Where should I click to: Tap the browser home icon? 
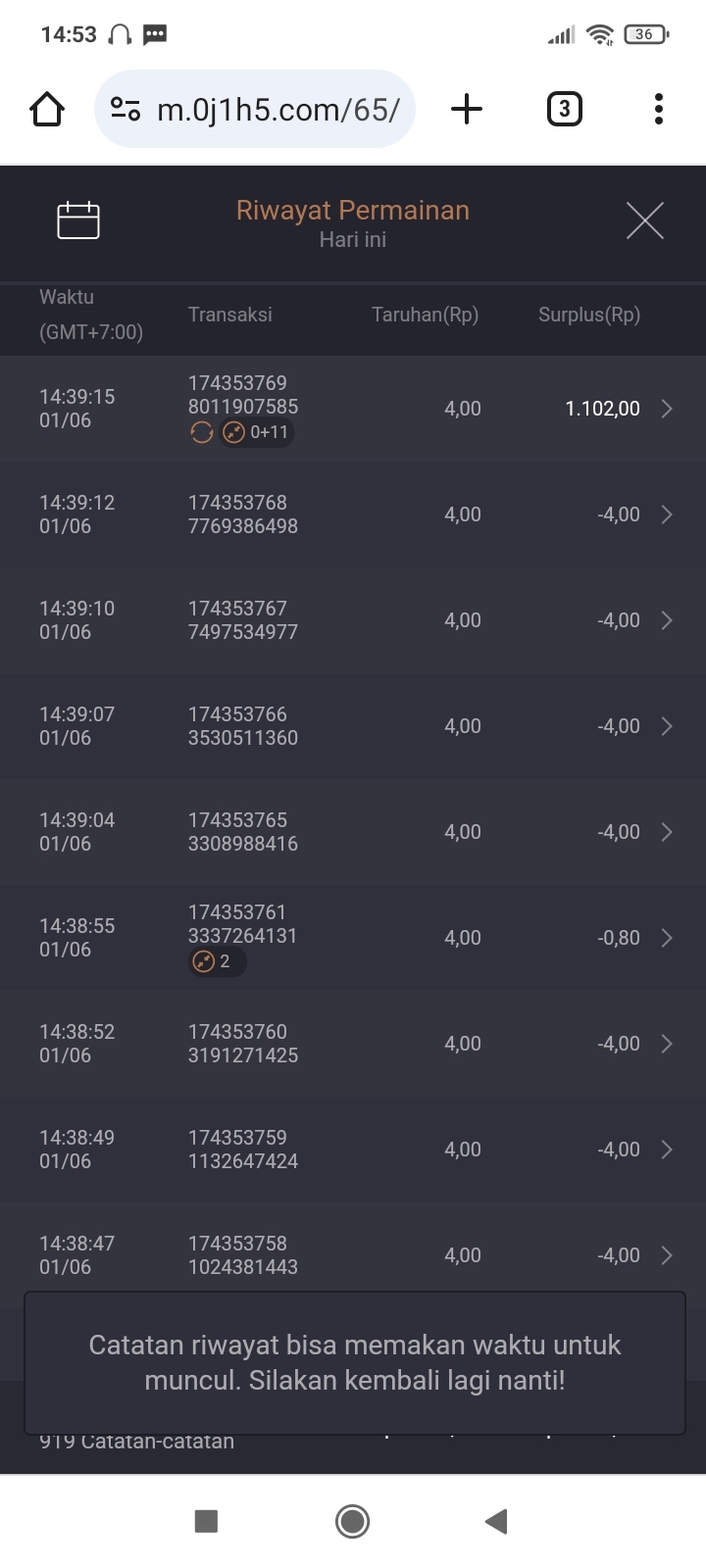[47, 109]
